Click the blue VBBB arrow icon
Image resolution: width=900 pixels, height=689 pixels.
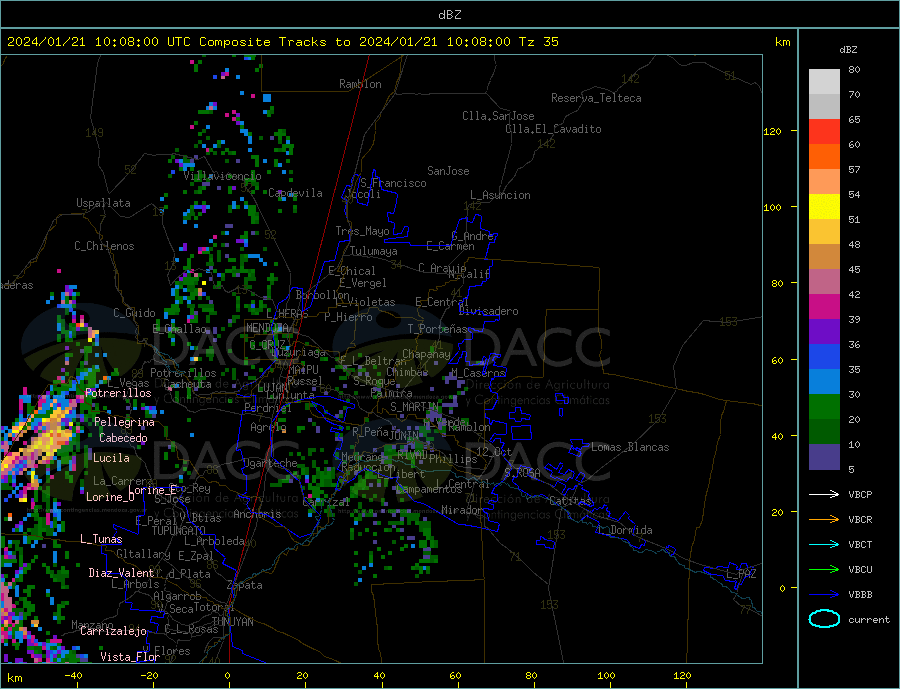(824, 594)
